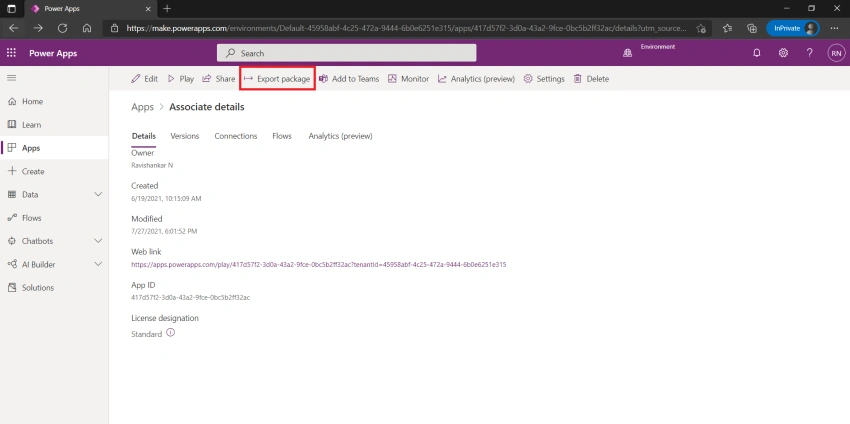Click the Standard license designation text
850x424 pixels.
(146, 334)
